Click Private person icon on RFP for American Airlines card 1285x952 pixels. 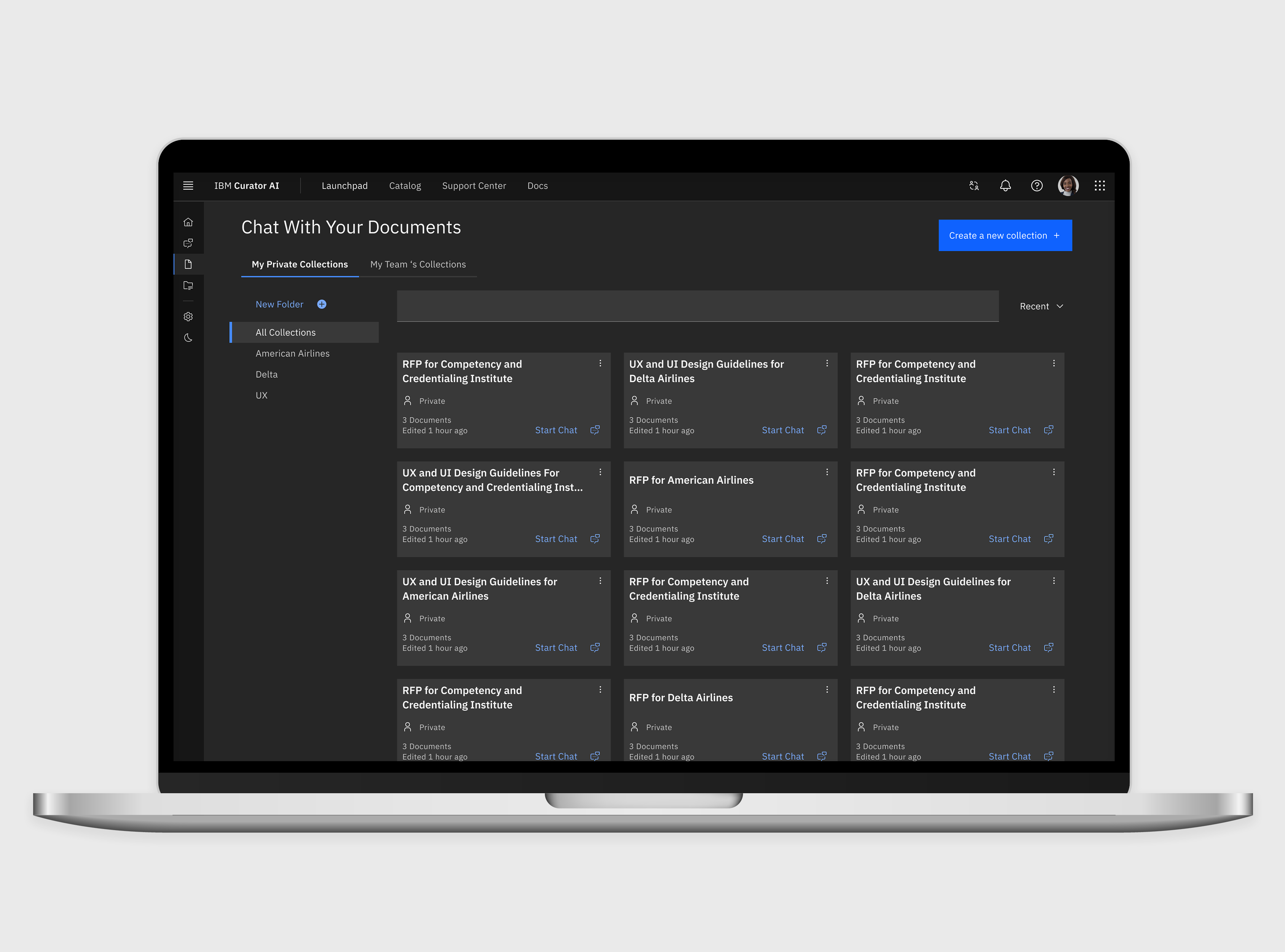634,510
